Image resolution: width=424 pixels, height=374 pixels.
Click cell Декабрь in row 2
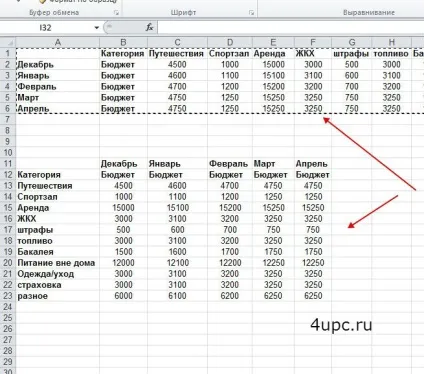pos(58,65)
